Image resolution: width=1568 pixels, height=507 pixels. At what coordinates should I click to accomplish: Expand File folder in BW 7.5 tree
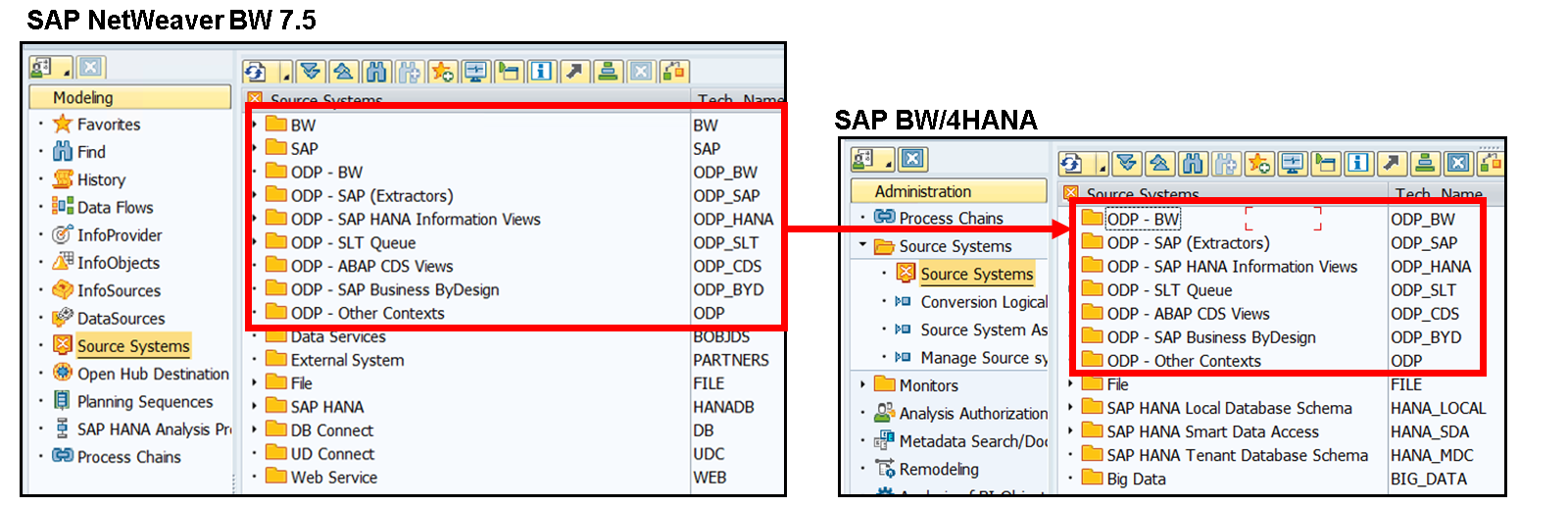click(x=255, y=382)
